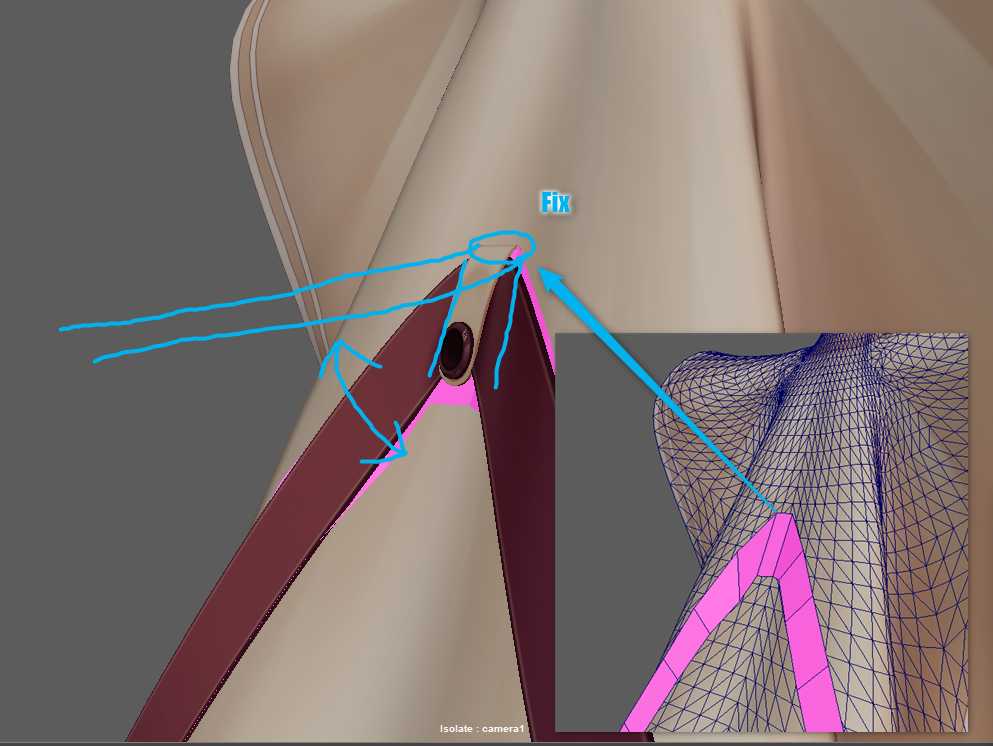Click the 'Isolate : camera1' viewport label
This screenshot has height=746, width=993.
(482, 729)
